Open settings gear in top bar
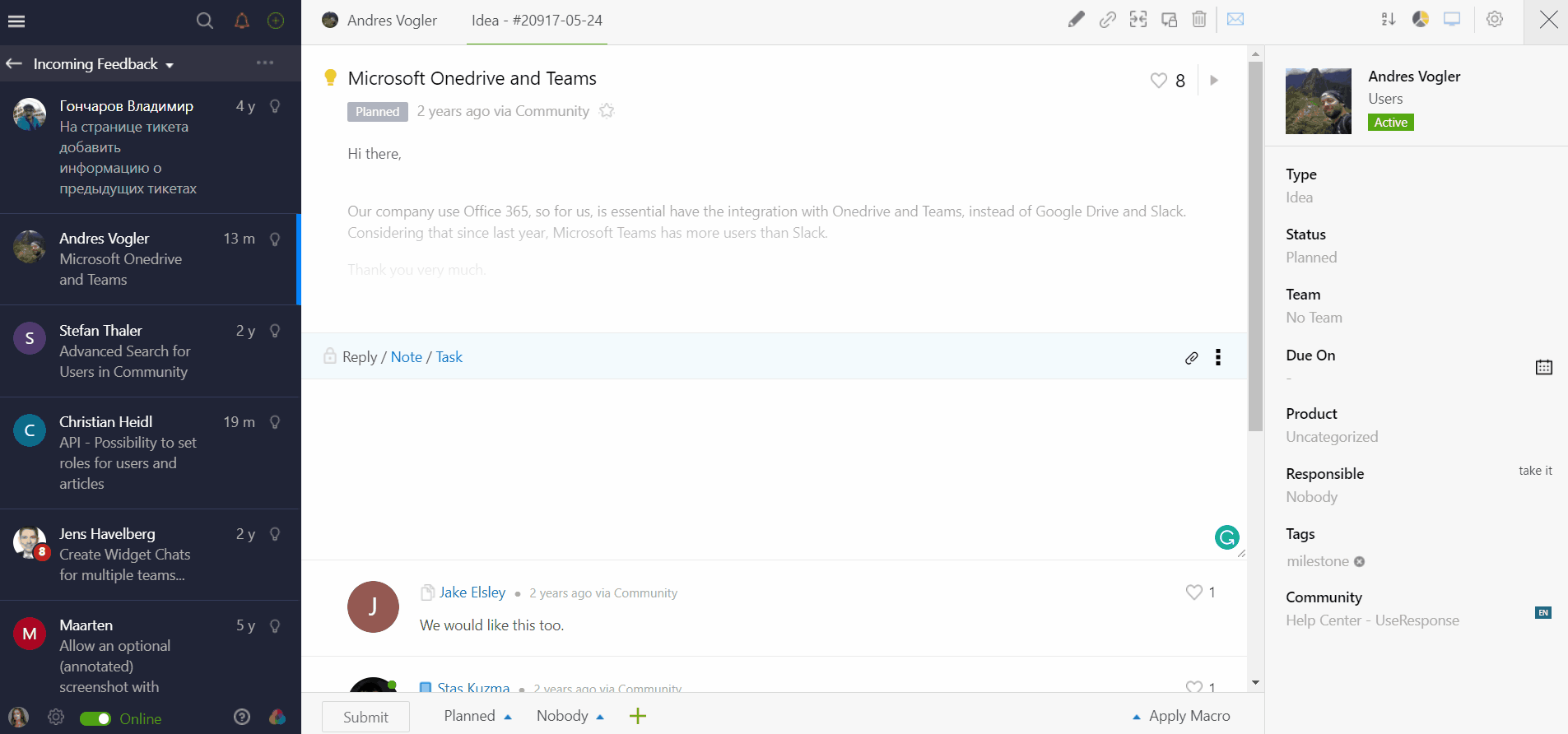 1495,20
